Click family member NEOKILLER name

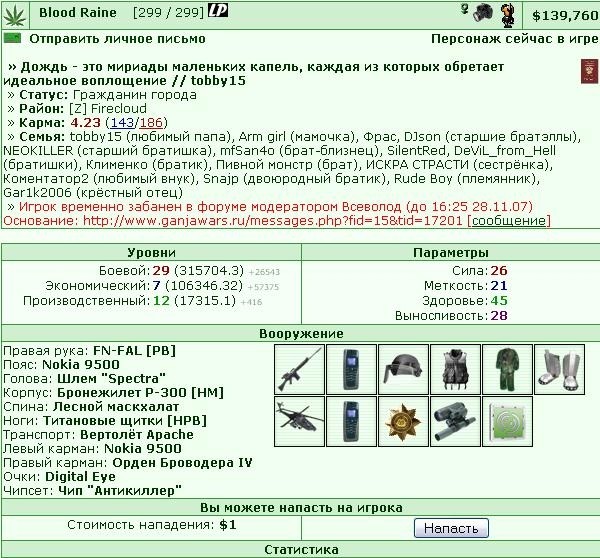coord(38,150)
